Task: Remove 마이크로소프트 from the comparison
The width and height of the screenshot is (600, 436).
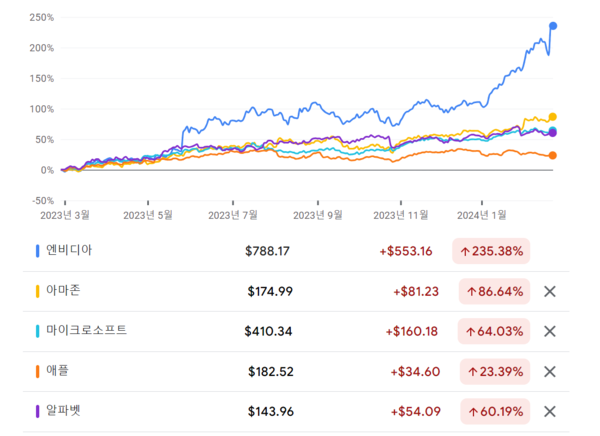Action: 549,331
